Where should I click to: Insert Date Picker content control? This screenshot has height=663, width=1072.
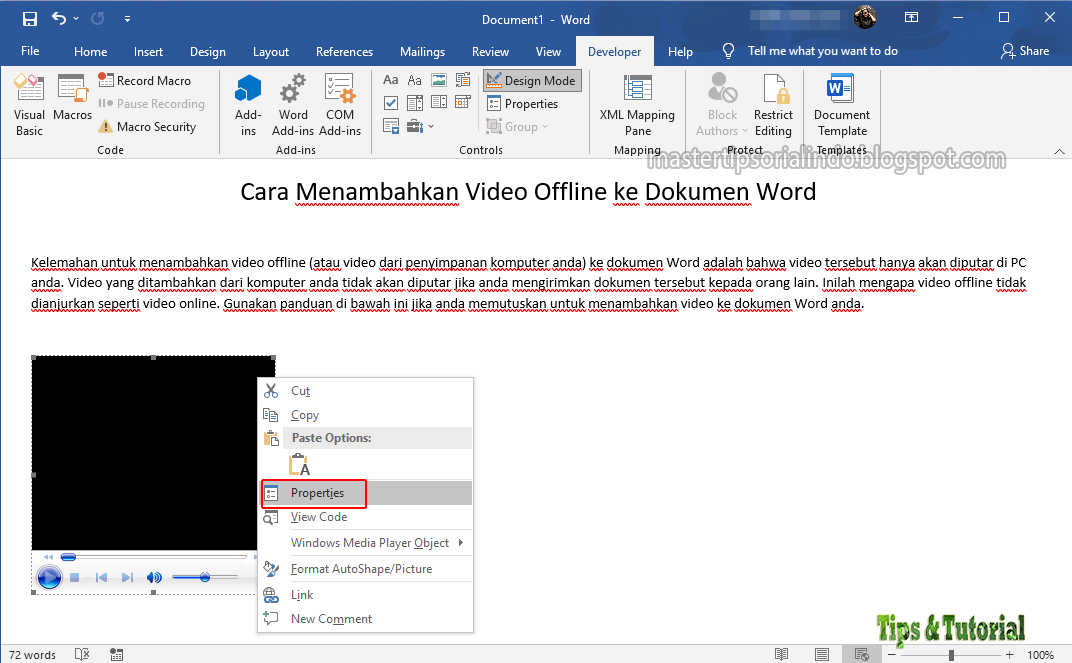(463, 103)
